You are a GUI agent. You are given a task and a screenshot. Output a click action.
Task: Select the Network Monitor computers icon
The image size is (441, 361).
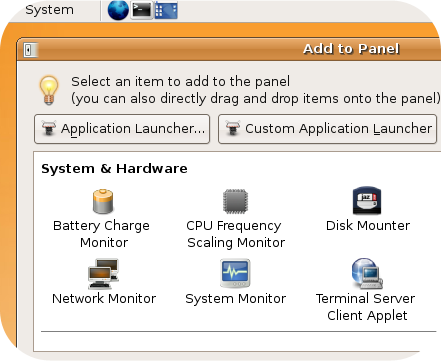point(103,274)
